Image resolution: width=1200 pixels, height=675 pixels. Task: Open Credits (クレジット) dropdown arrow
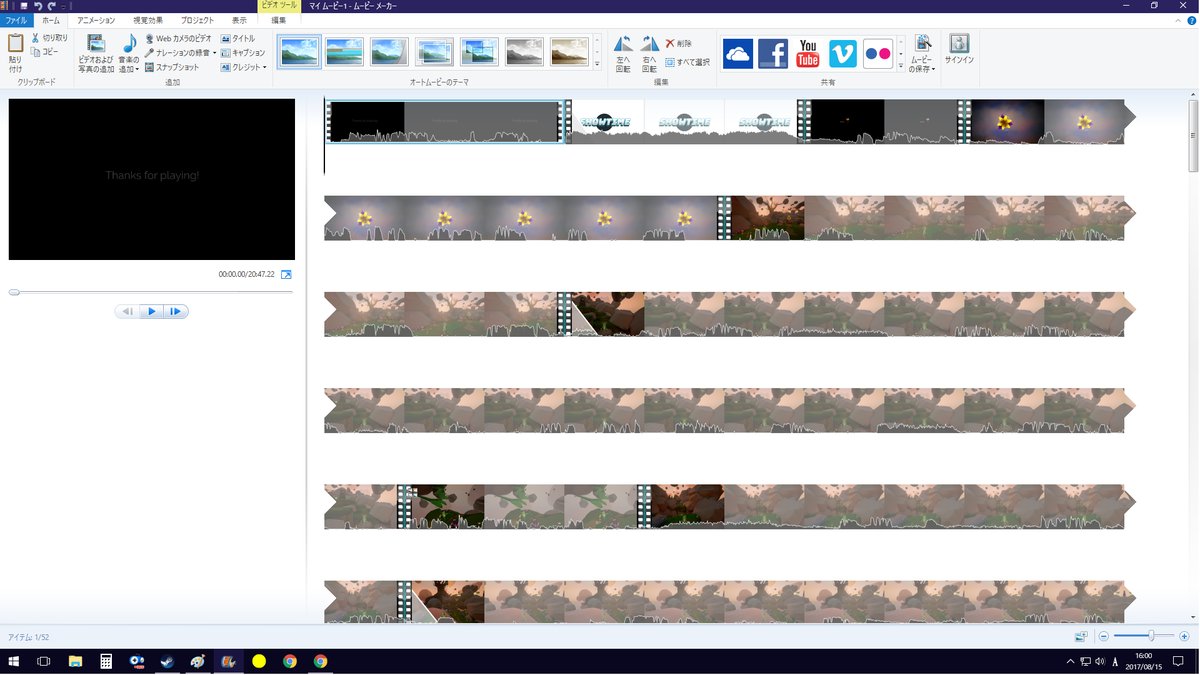click(264, 68)
